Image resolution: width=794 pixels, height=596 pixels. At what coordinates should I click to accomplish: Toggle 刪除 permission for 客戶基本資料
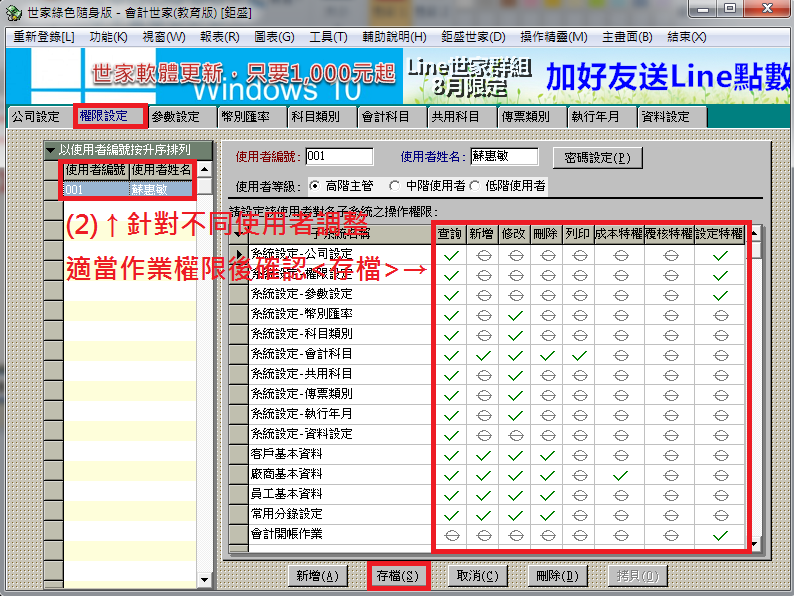pos(547,455)
